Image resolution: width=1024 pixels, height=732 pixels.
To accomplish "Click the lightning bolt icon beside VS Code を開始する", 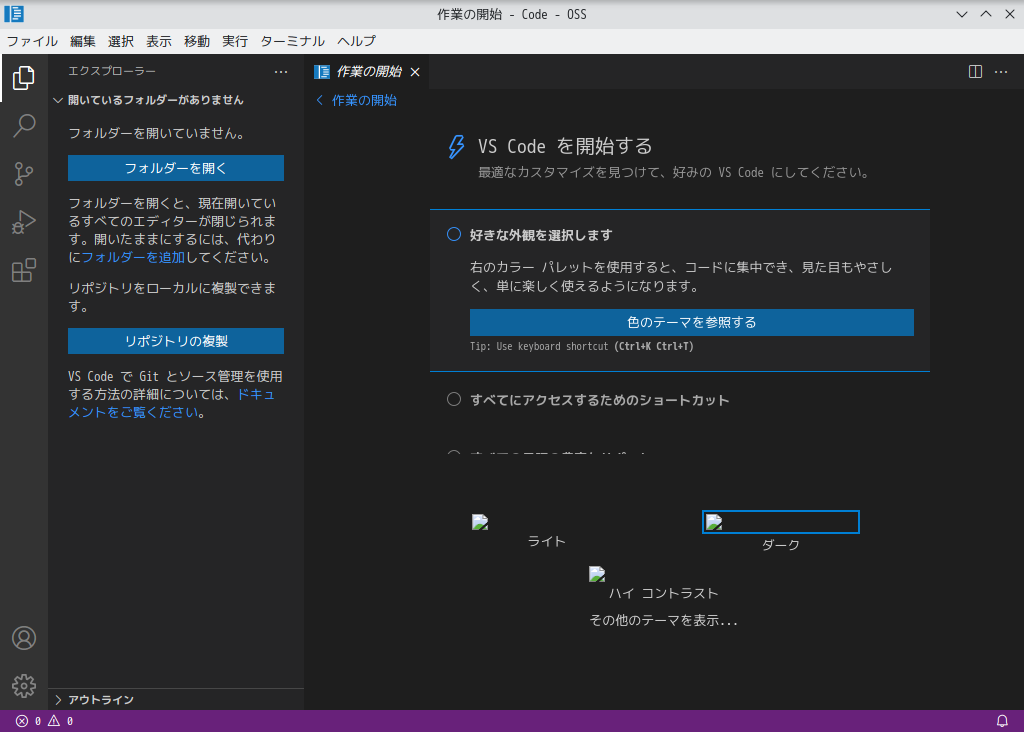I will click(x=456, y=146).
